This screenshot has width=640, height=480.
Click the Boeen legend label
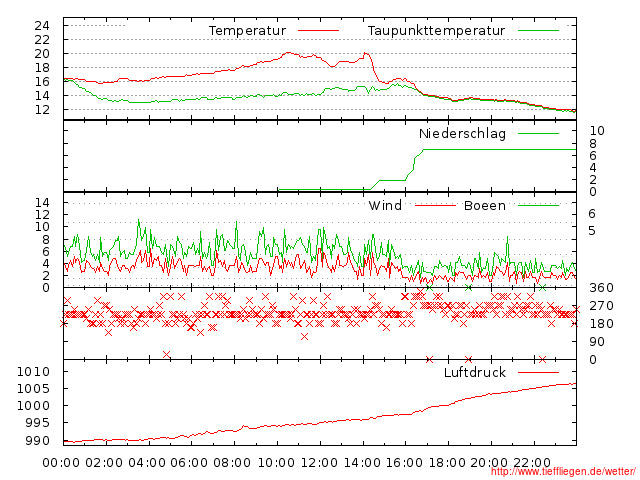(x=485, y=205)
